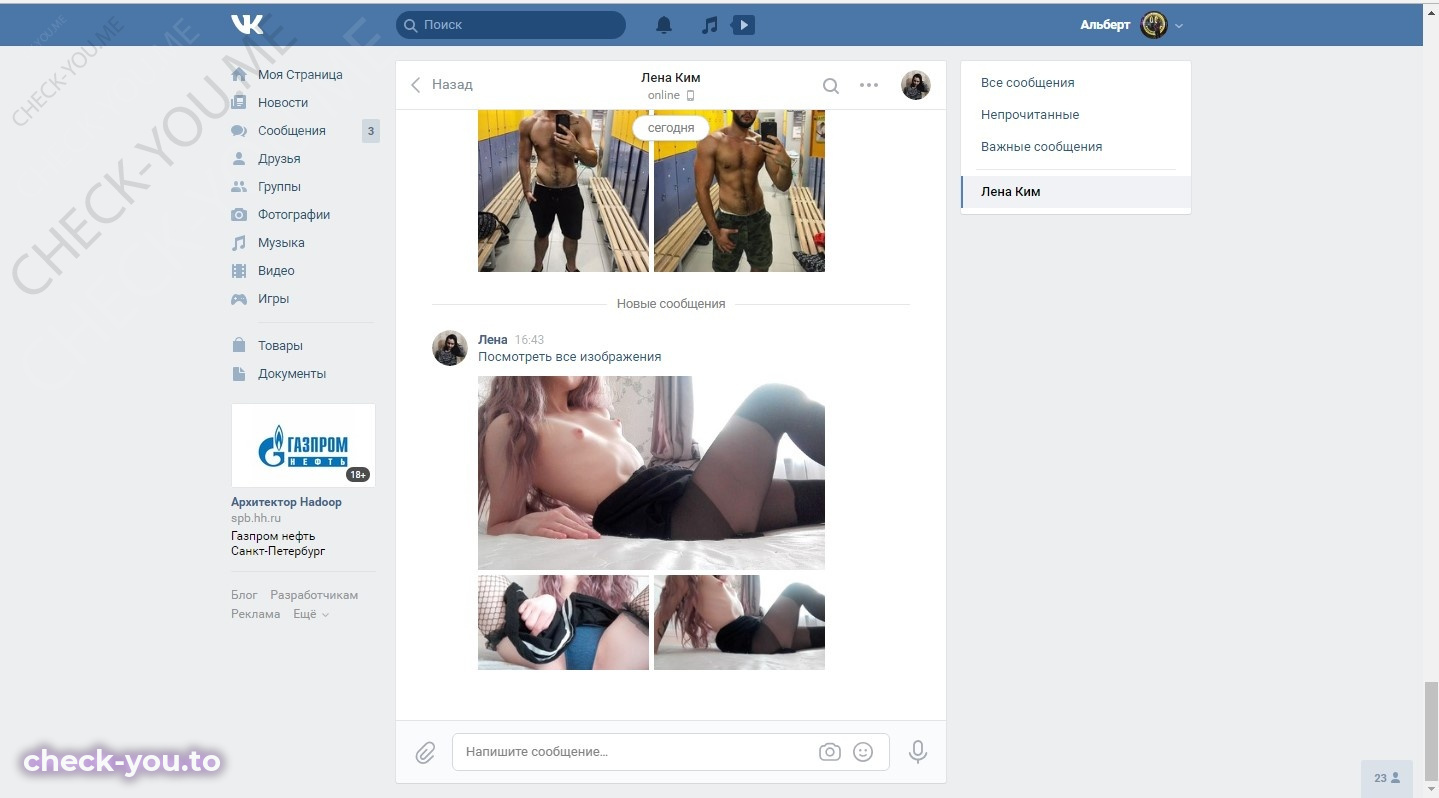This screenshot has width=1439, height=798.
Task: Click the file icon beside Документы
Action: click(239, 374)
